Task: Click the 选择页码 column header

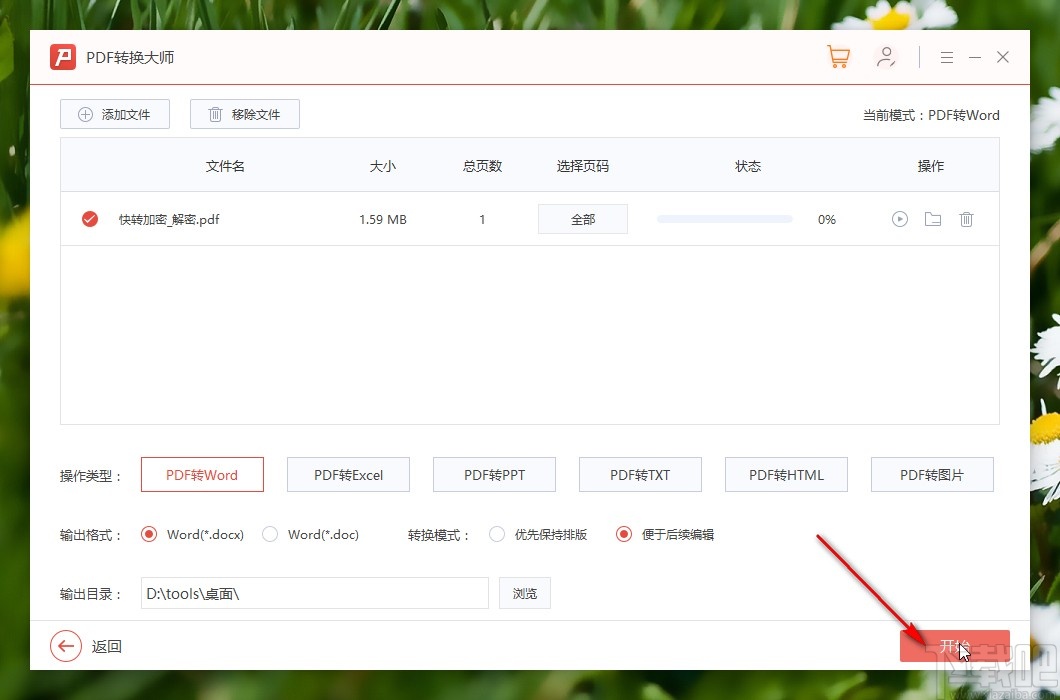Action: 583,166
